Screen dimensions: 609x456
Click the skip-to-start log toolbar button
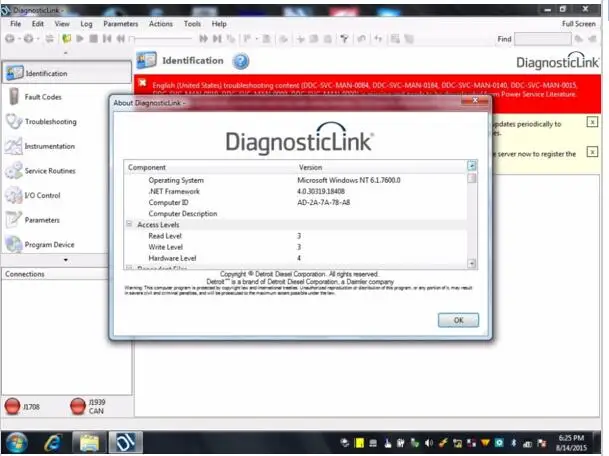tap(107, 38)
